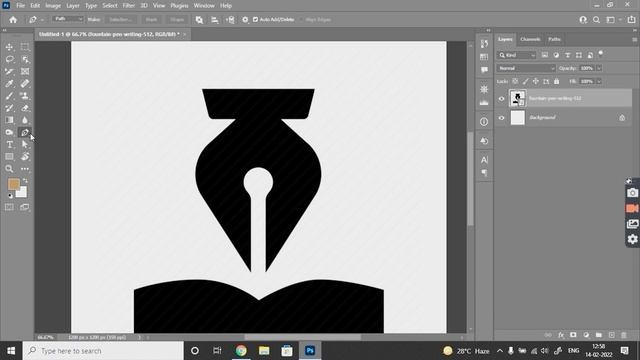
Task: Open the Kind filter dropdown
Action: point(517,55)
